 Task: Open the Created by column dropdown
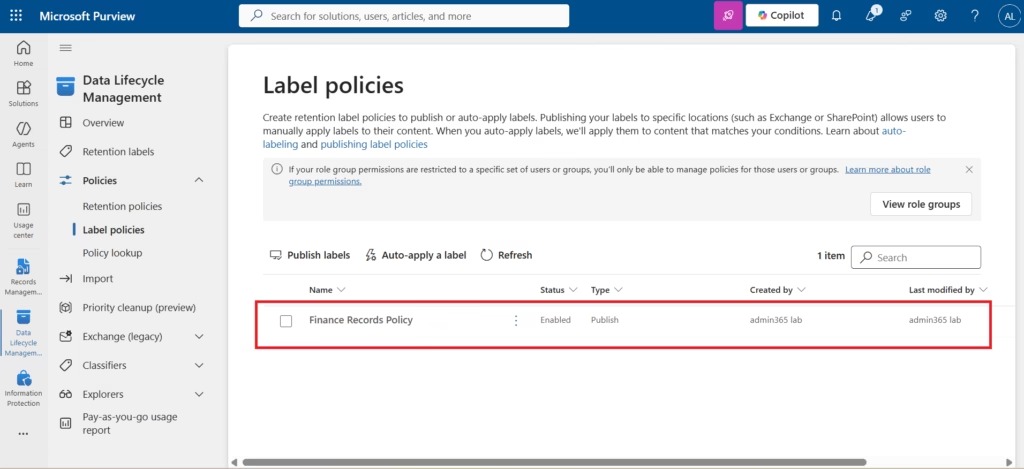coord(801,290)
